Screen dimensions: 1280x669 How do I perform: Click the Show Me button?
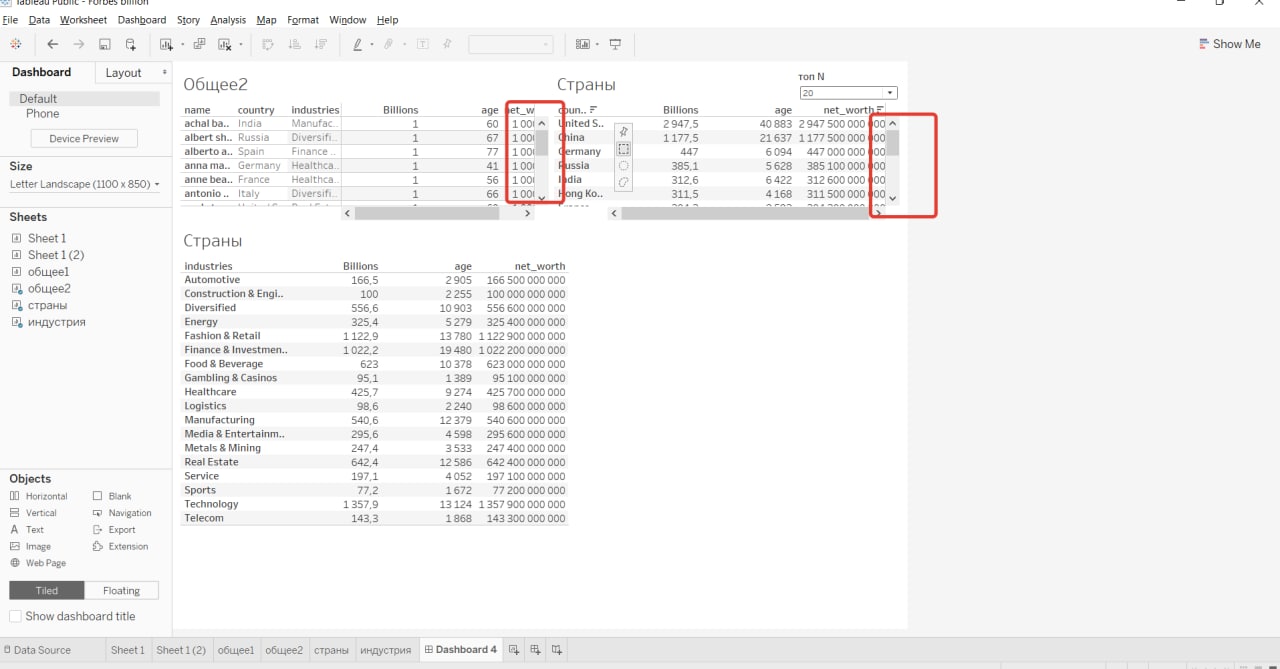click(x=1229, y=44)
